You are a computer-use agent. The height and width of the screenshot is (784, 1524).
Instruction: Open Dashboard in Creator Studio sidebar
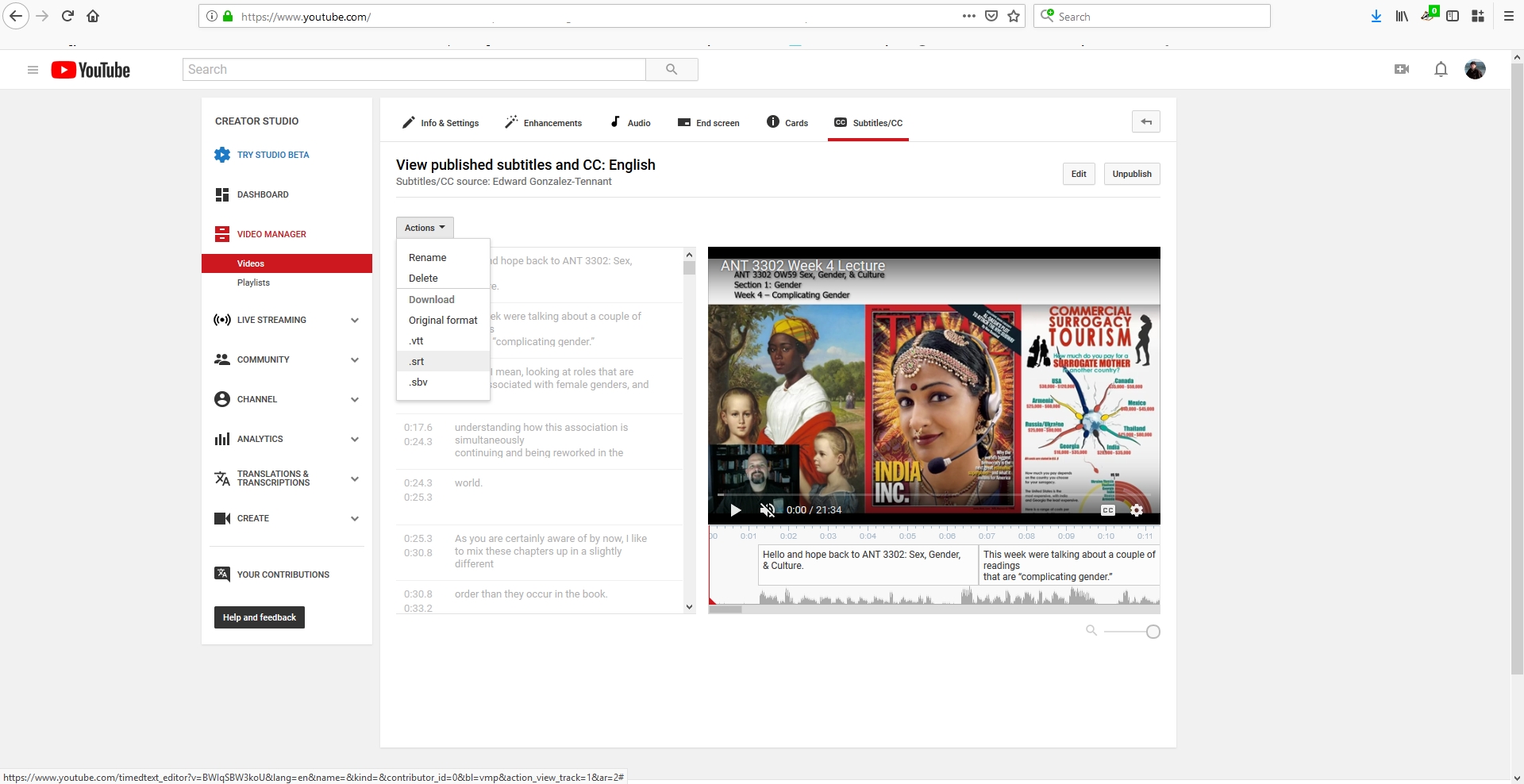[x=263, y=194]
